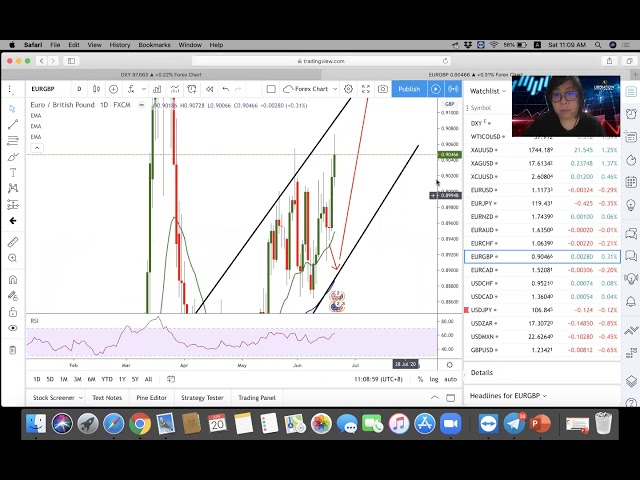This screenshot has height=480, width=640.
Task: Open chart settings gear in top toolbar
Action: (348, 89)
